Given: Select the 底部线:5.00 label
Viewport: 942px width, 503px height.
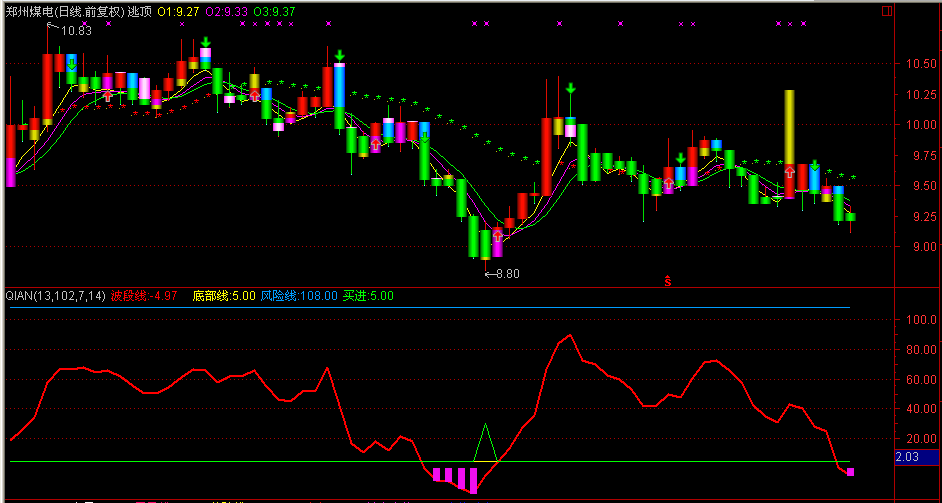Looking at the screenshot, I should point(224,296).
